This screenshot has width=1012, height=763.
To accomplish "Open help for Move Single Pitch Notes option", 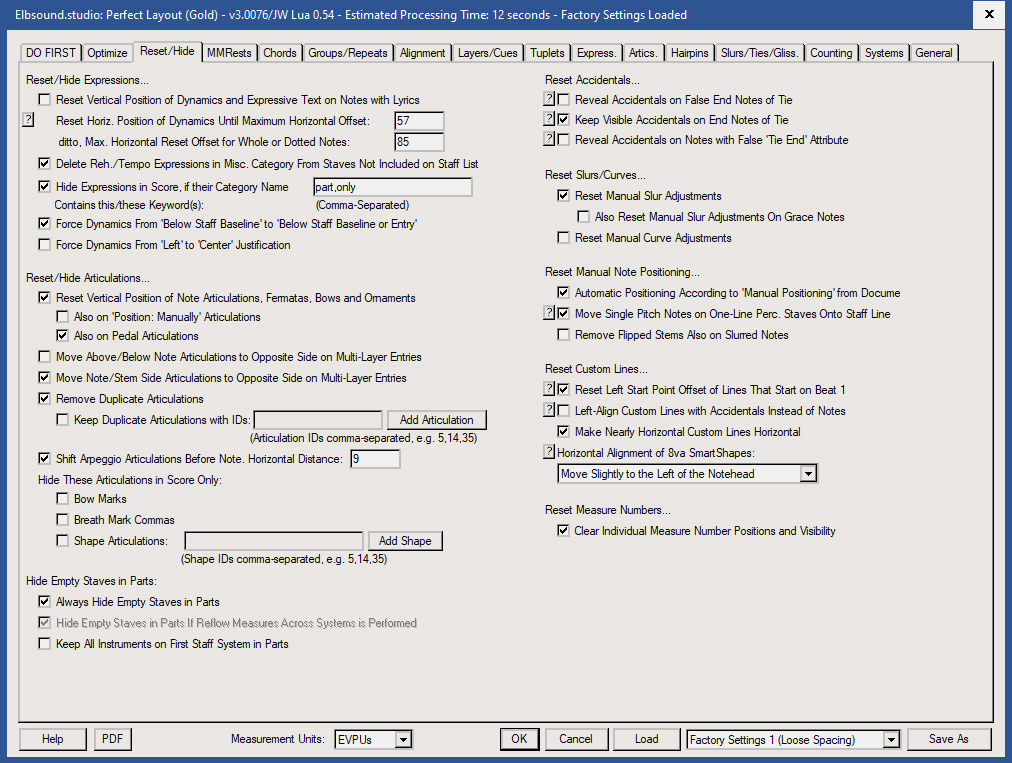I will click(x=549, y=312).
